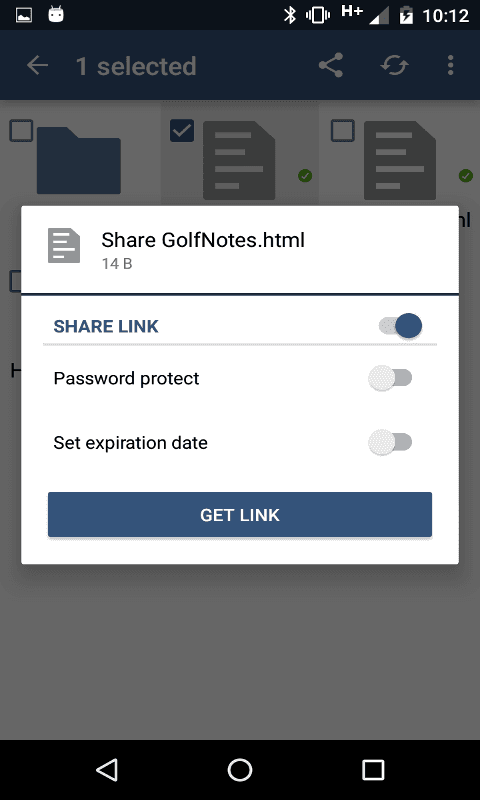Tap the Share GolfNotes.html title

pos(203,240)
